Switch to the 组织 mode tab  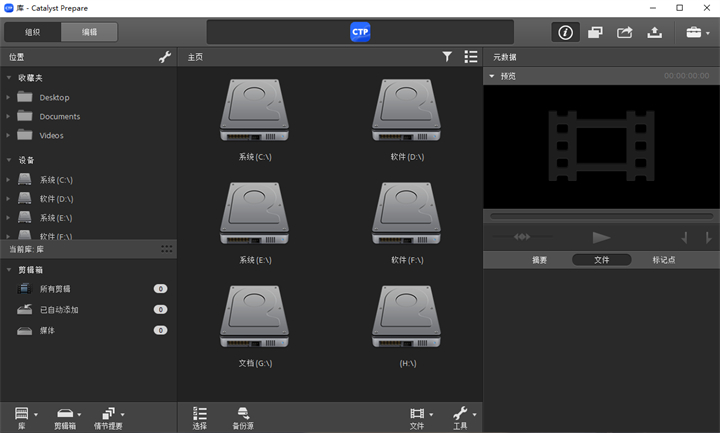[x=33, y=32]
